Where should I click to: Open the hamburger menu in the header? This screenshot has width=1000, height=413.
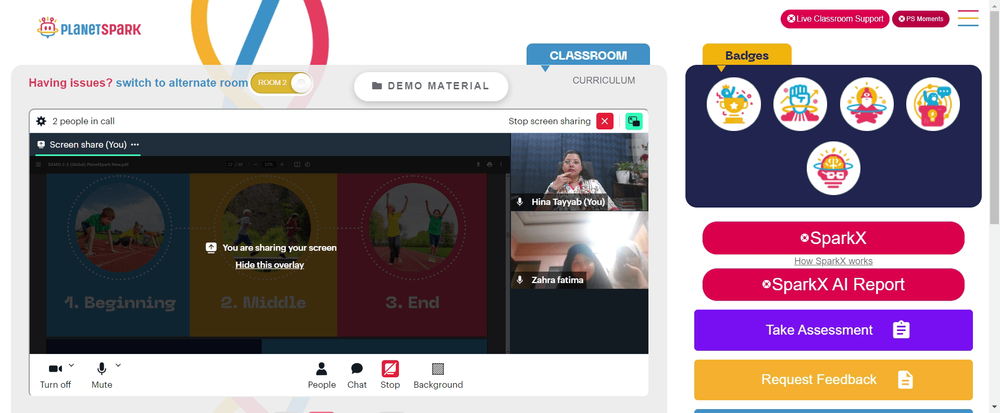pyautogui.click(x=968, y=18)
